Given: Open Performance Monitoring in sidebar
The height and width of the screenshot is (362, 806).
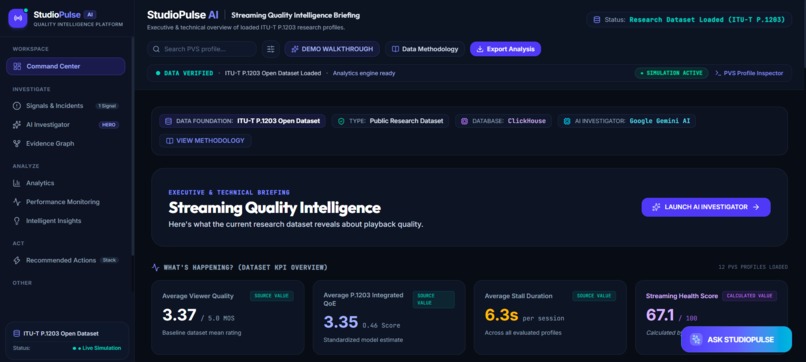Looking at the screenshot, I should pyautogui.click(x=66, y=202).
